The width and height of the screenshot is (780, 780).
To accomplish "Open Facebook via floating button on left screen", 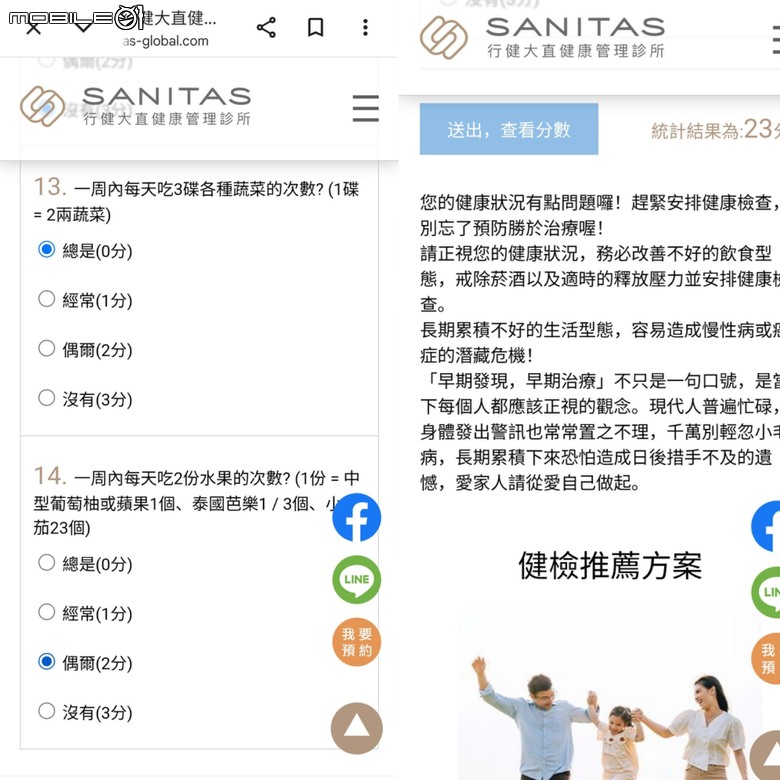I will click(x=357, y=517).
